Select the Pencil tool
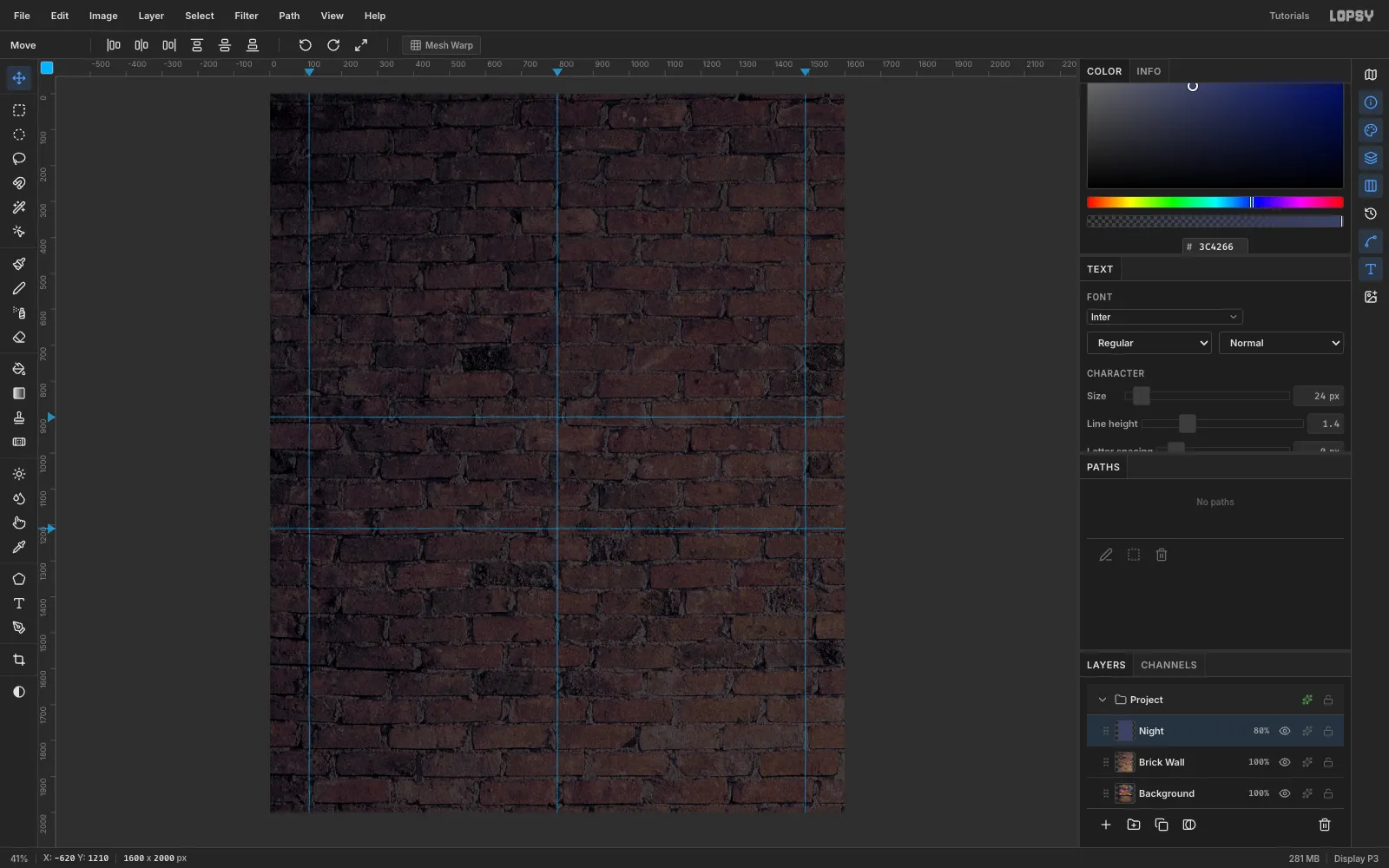This screenshot has height=868, width=1389. [19, 288]
